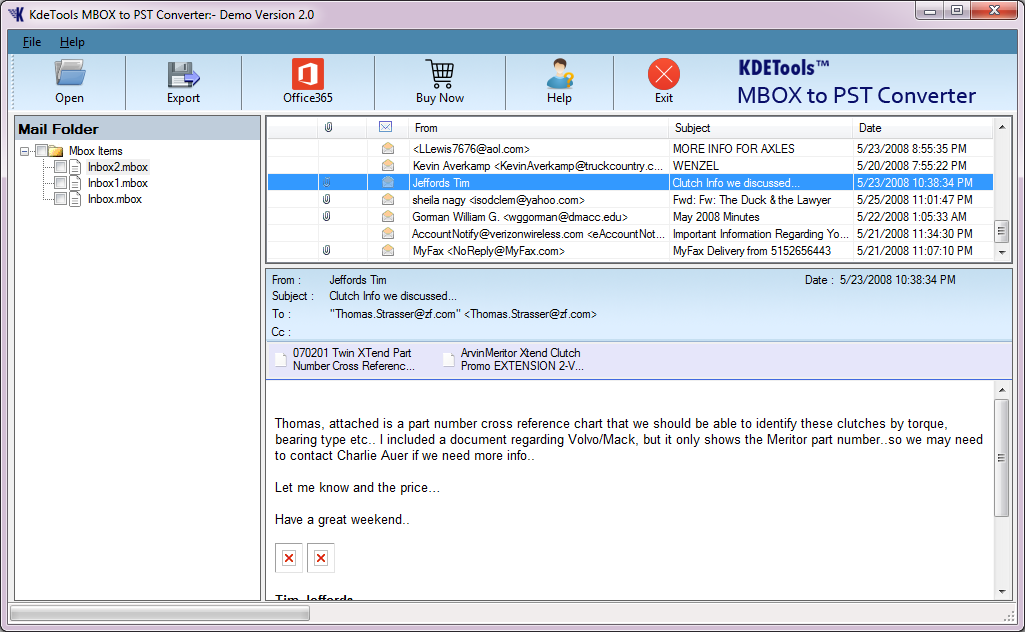The height and width of the screenshot is (634, 1026).
Task: Collapse the Mbox Items tree node
Action: [x=25, y=151]
